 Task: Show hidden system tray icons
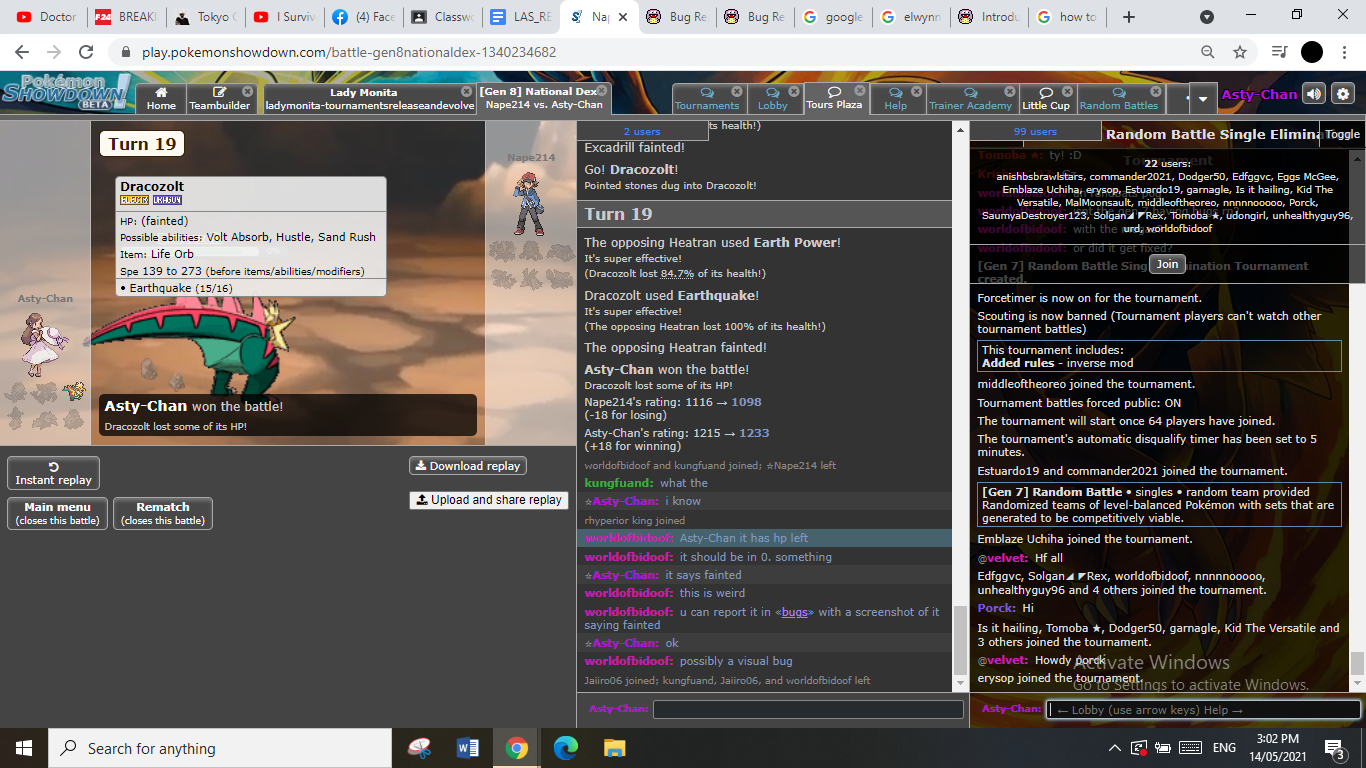[x=1114, y=748]
